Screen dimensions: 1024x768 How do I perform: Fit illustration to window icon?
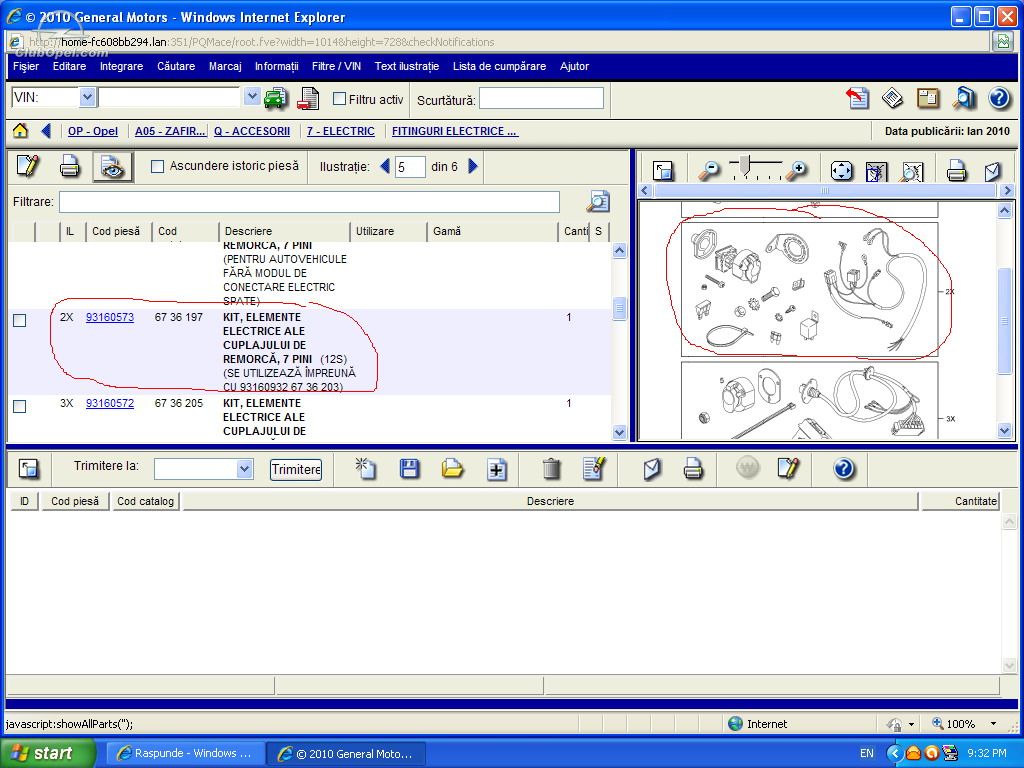(841, 170)
